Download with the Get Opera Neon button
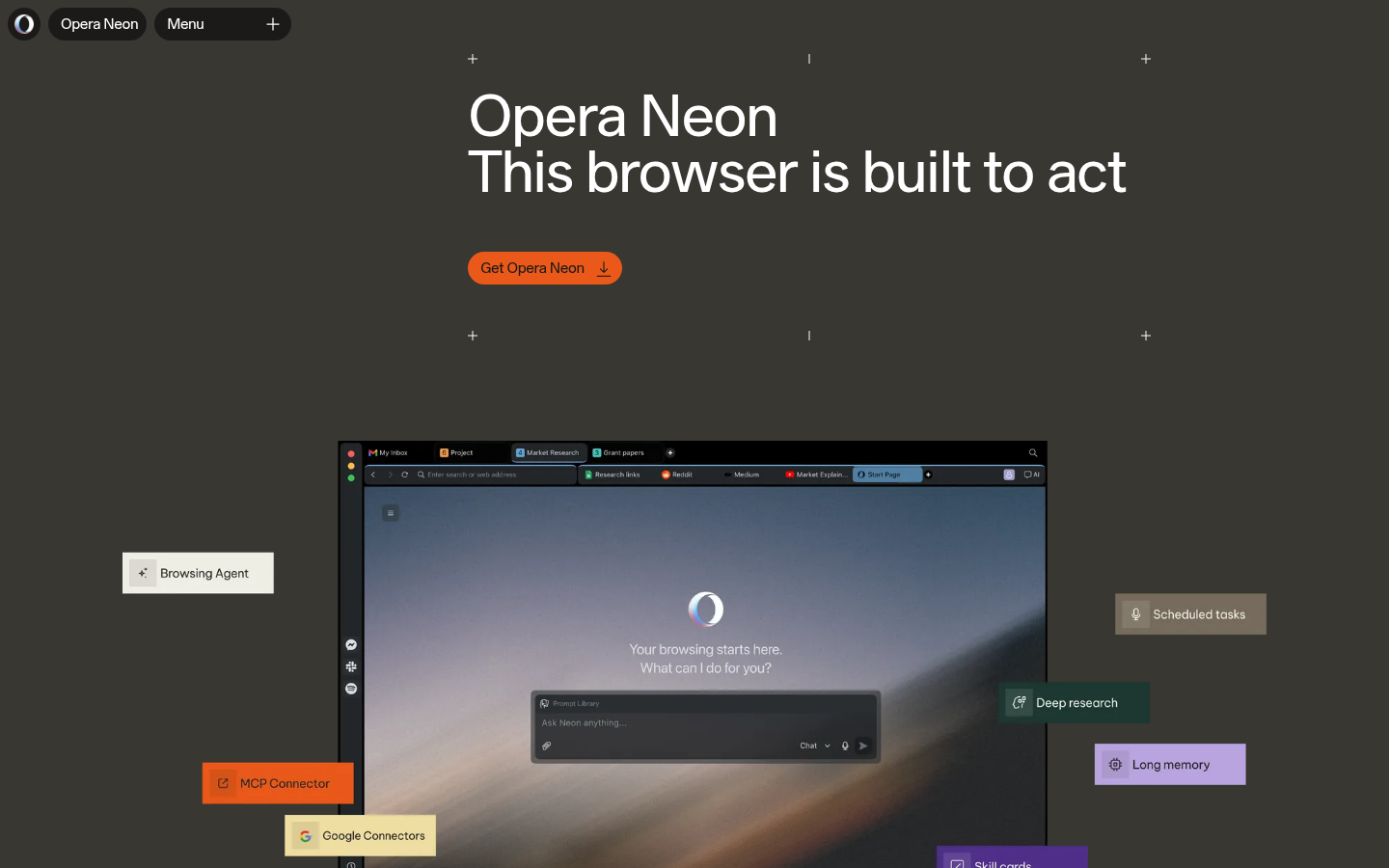This screenshot has height=868, width=1389. click(545, 268)
